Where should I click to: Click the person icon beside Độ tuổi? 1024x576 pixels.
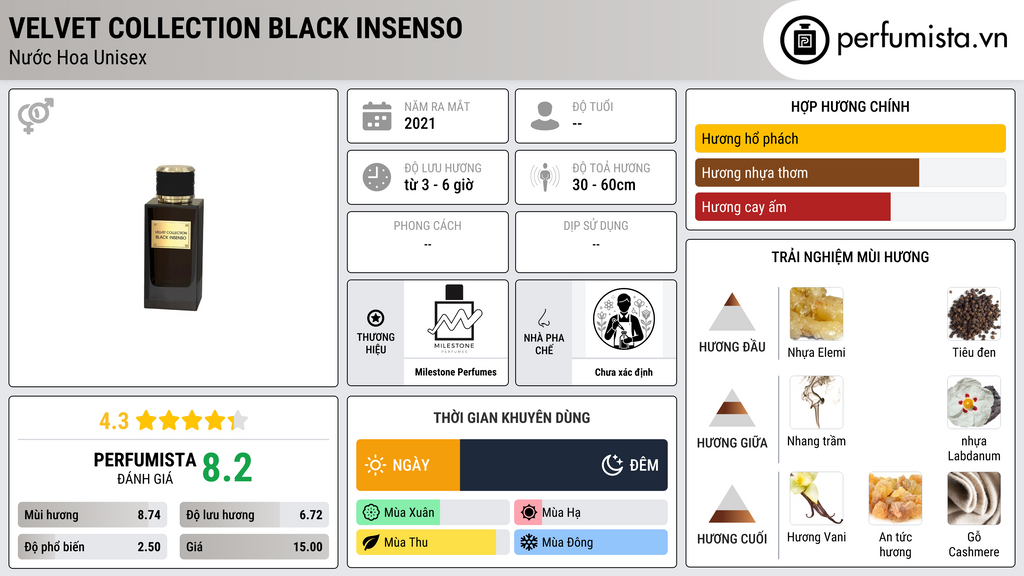545,116
